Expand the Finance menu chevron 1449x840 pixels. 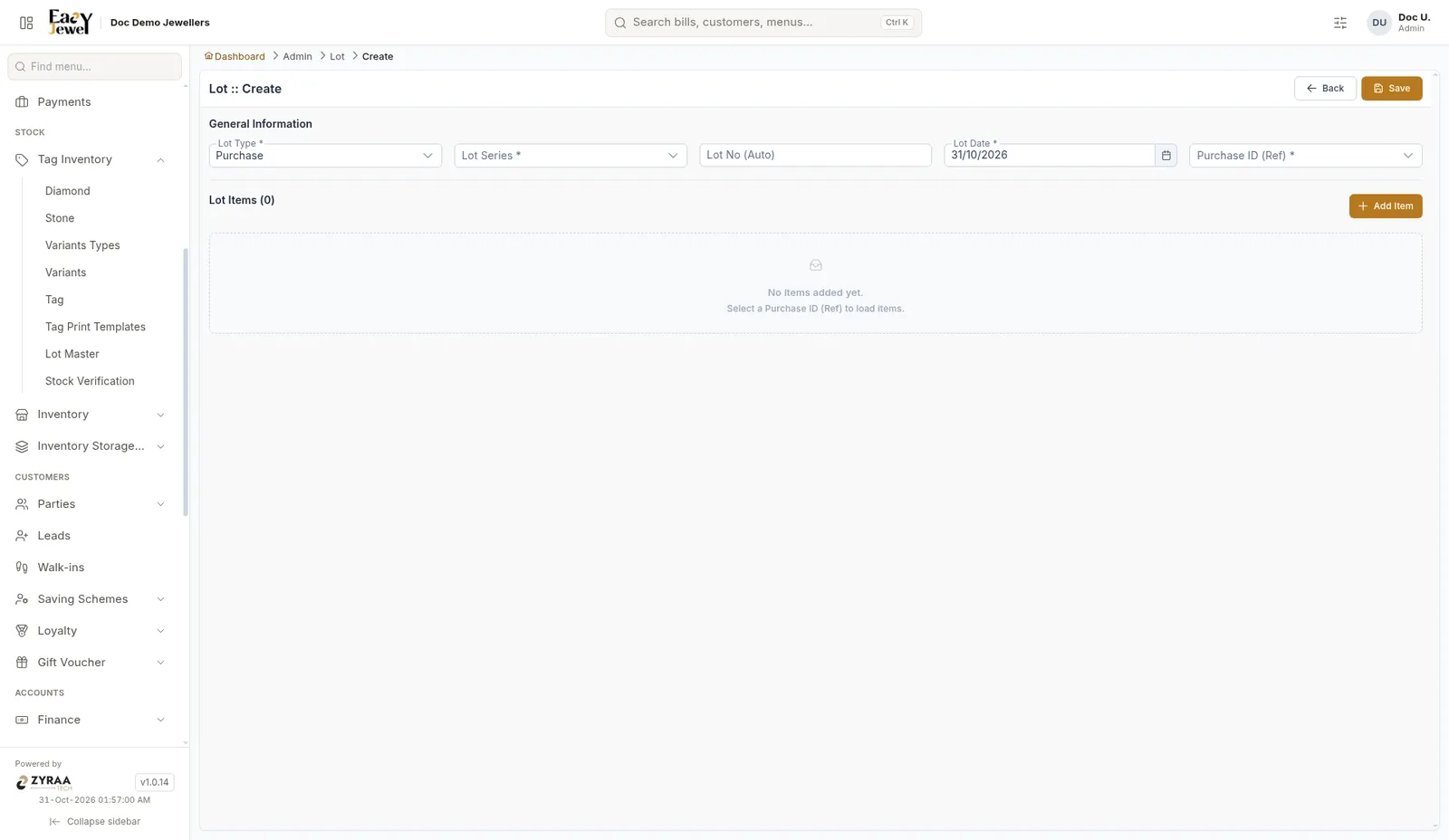point(160,720)
